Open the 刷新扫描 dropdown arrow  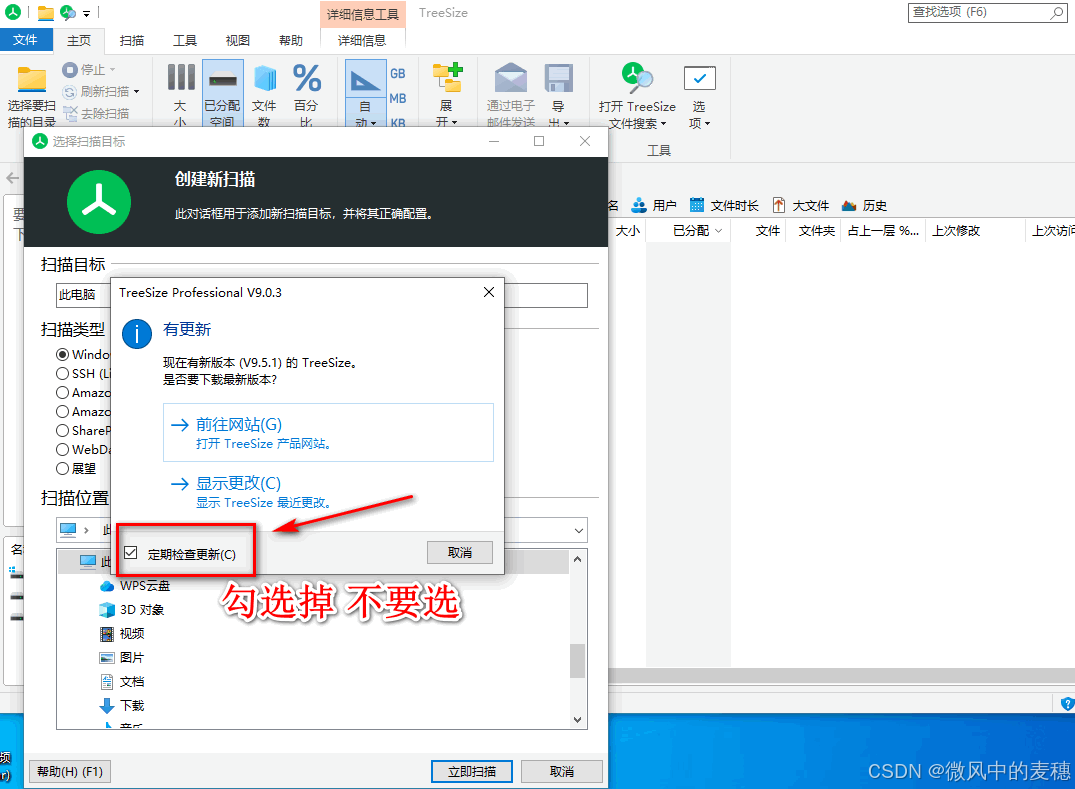136,92
